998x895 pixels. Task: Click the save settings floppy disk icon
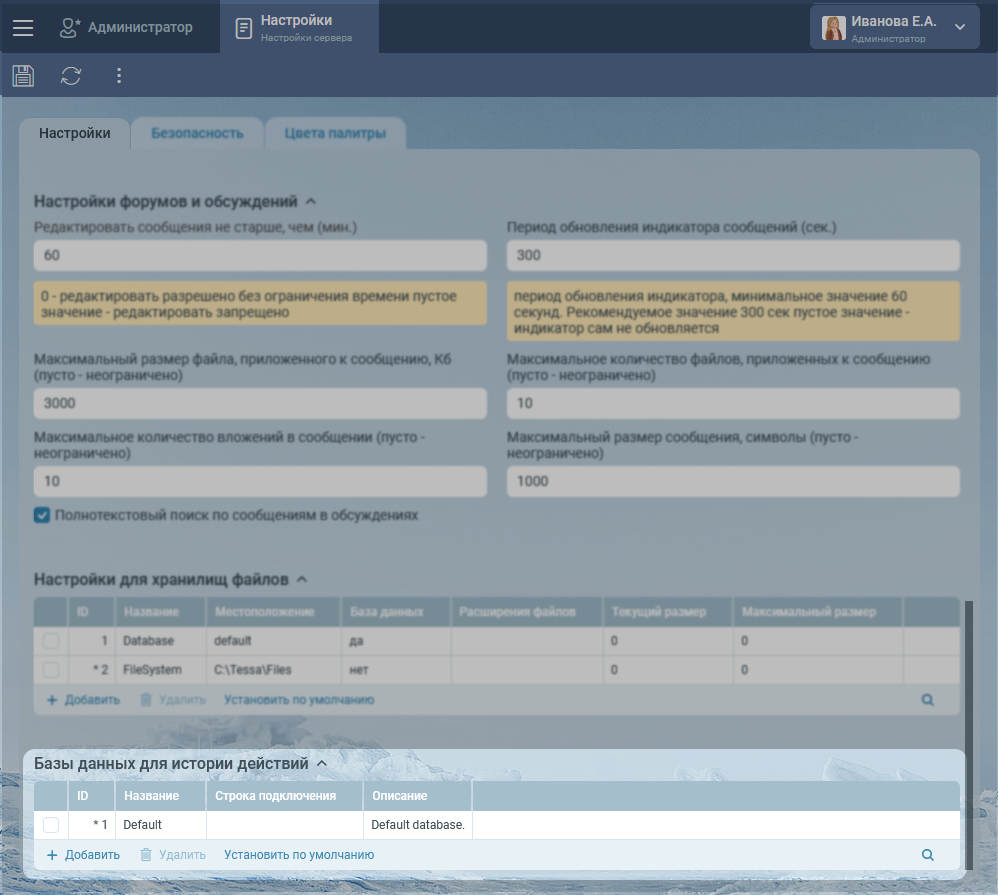pos(23,75)
